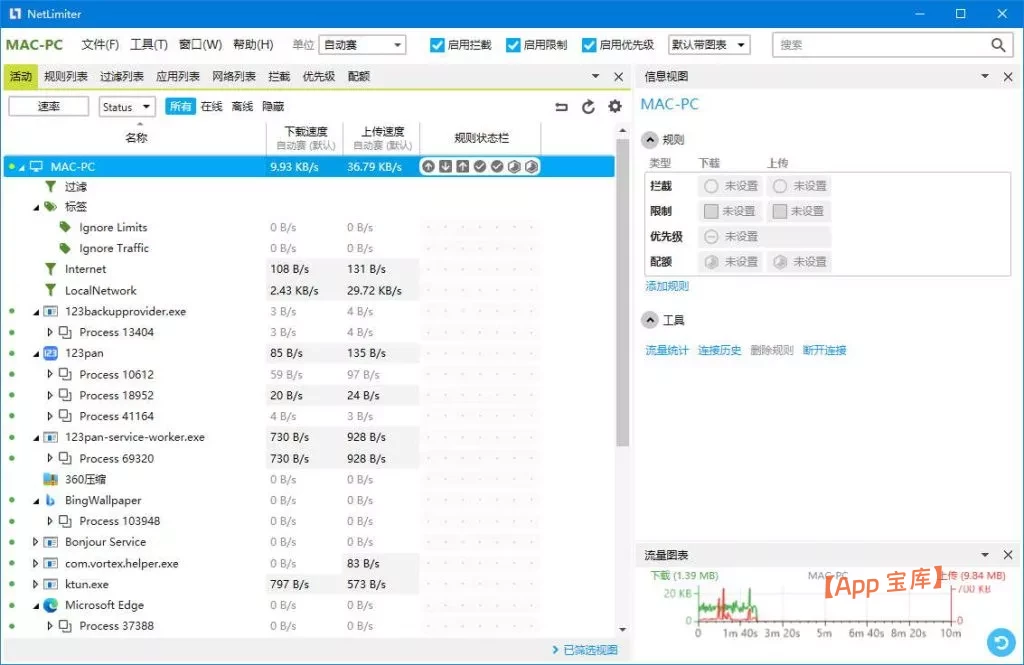
Task: Click the activity list vertical scrollbar thumb
Action: coord(622,293)
